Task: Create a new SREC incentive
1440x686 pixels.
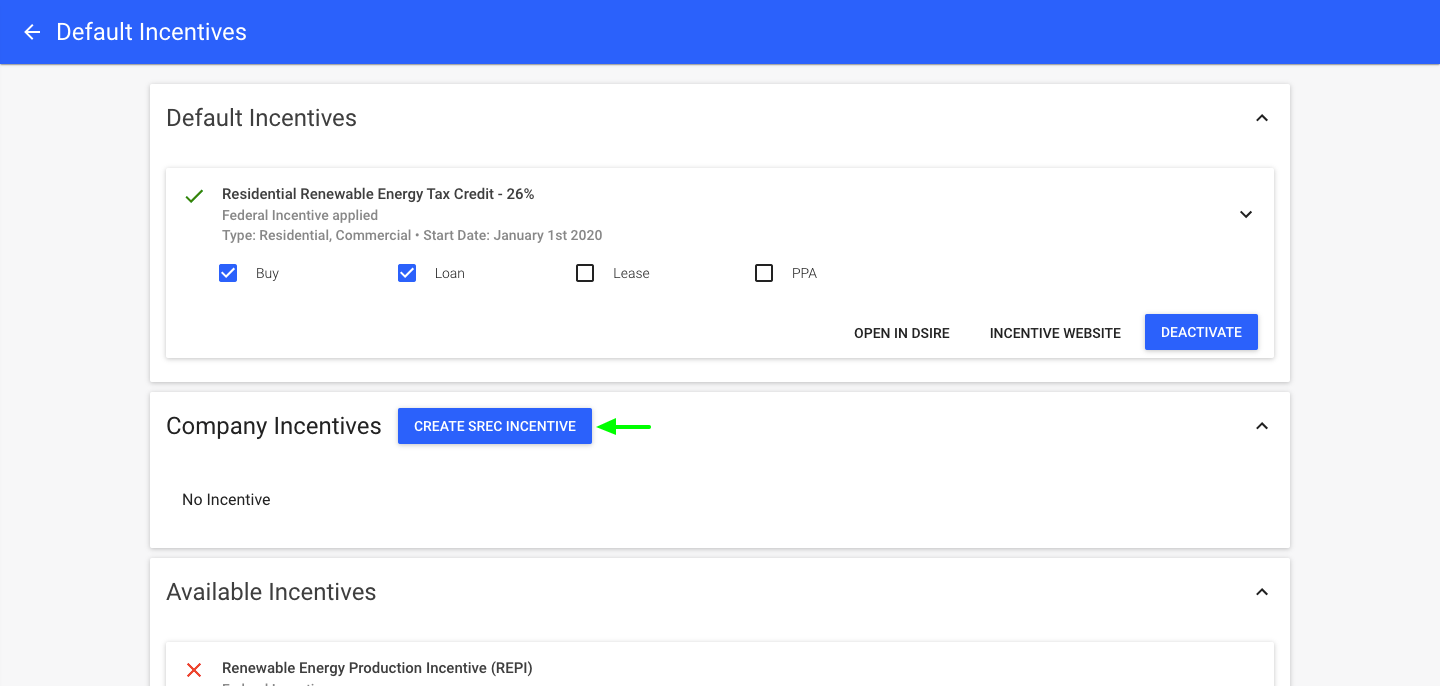Action: coord(494,426)
